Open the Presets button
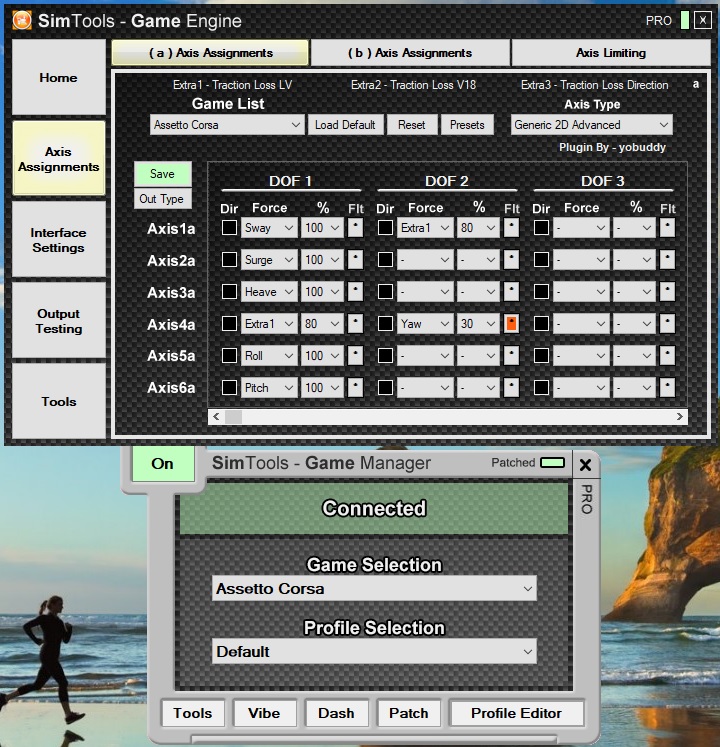 tap(467, 125)
